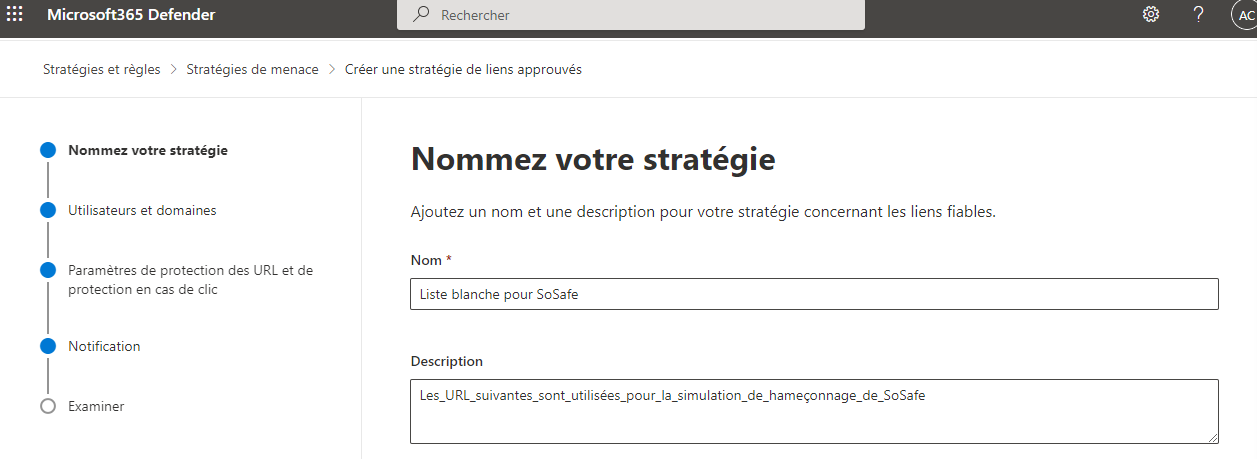Image resolution: width=1257 pixels, height=459 pixels.
Task: Click inside the Description text area
Action: click(814, 411)
